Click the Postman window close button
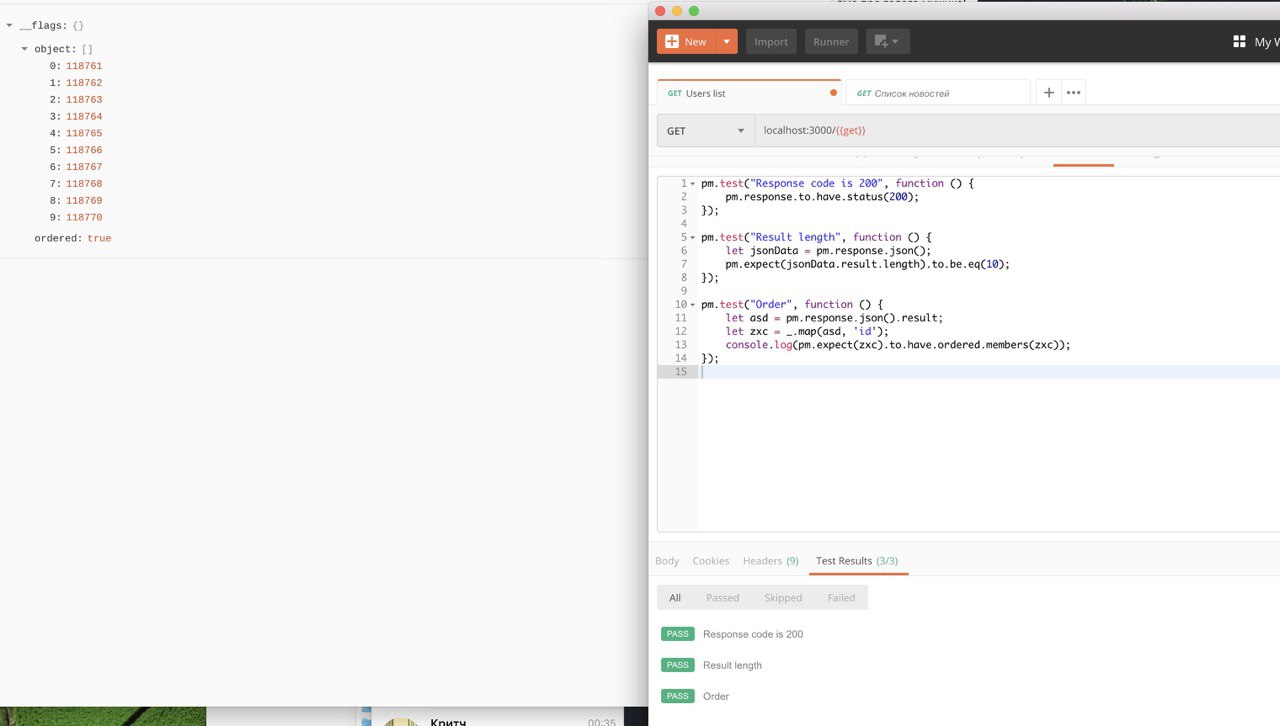 [x=660, y=11]
